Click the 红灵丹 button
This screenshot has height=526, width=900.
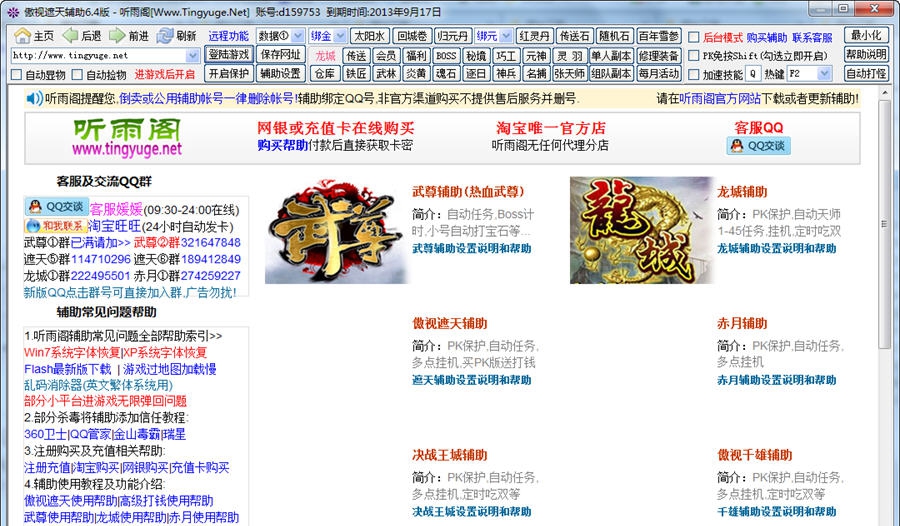(x=534, y=36)
